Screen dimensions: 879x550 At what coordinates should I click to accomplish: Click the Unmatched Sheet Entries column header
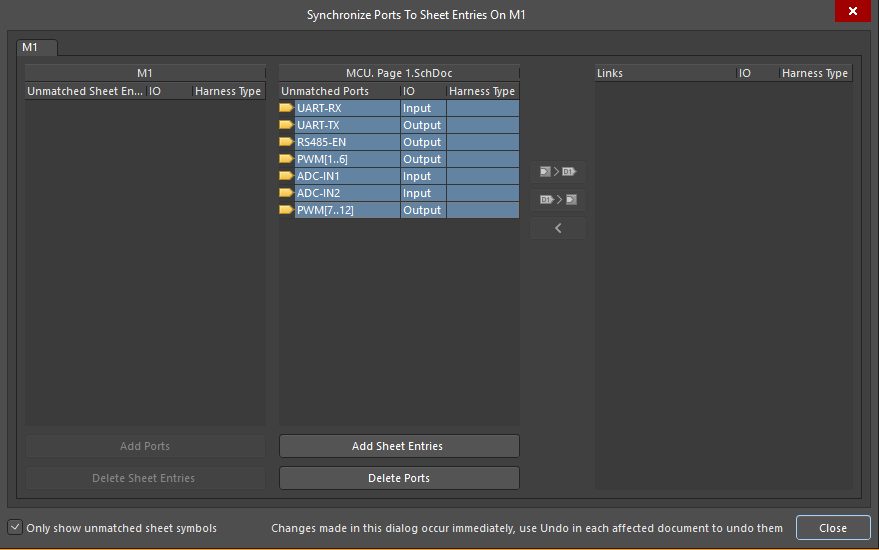tap(85, 91)
